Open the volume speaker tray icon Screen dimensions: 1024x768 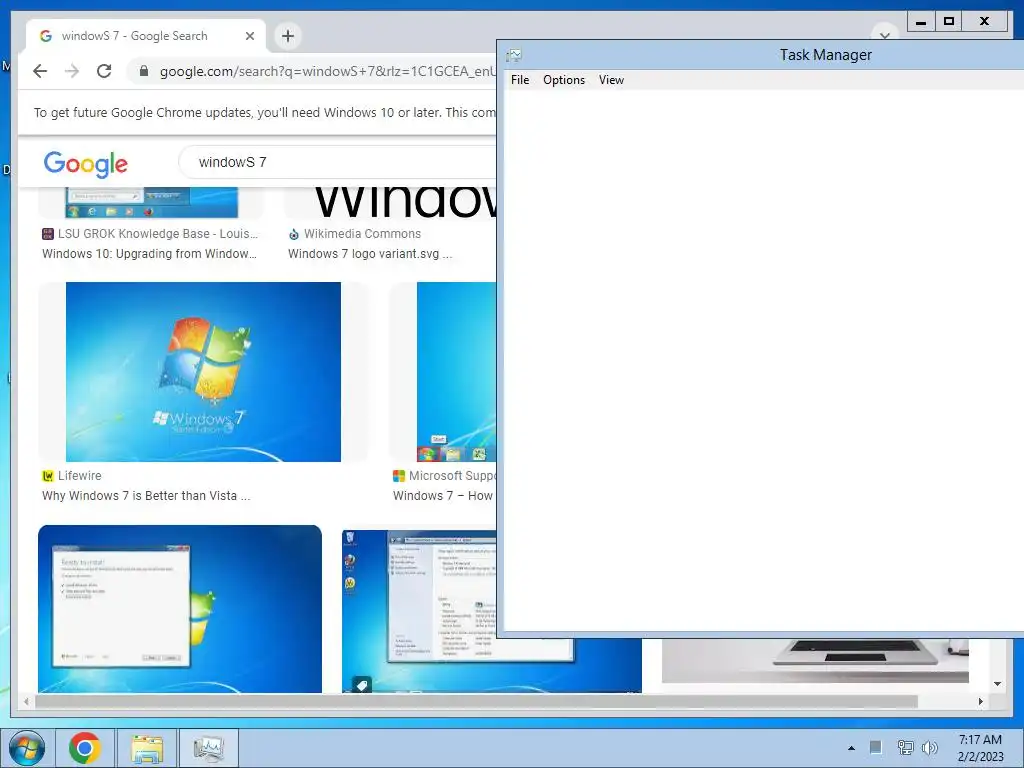(930, 747)
